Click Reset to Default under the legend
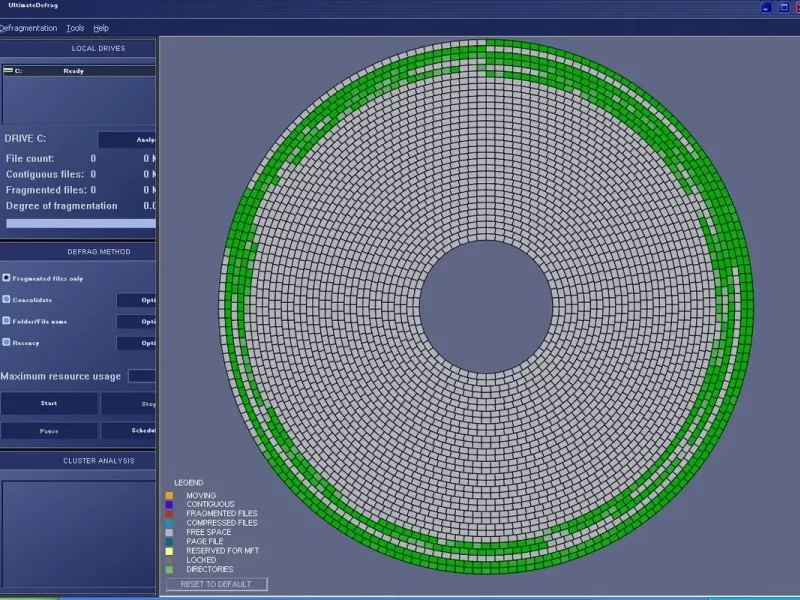800x600 pixels. pyautogui.click(x=216, y=584)
